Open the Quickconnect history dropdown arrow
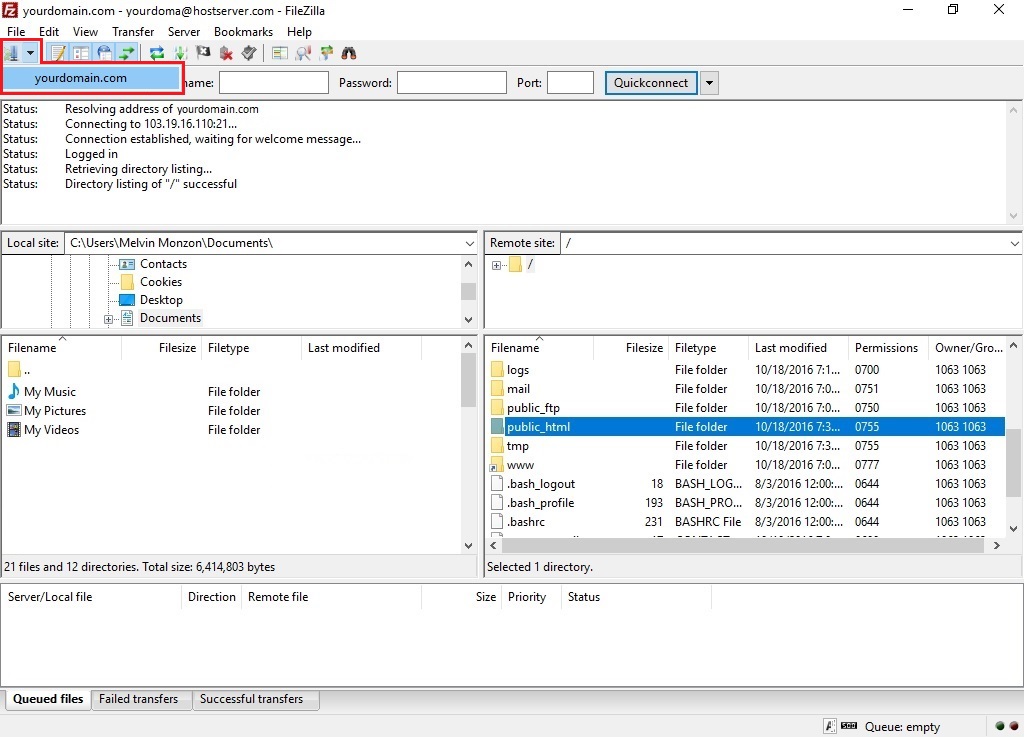The width and height of the screenshot is (1025, 737). [709, 83]
